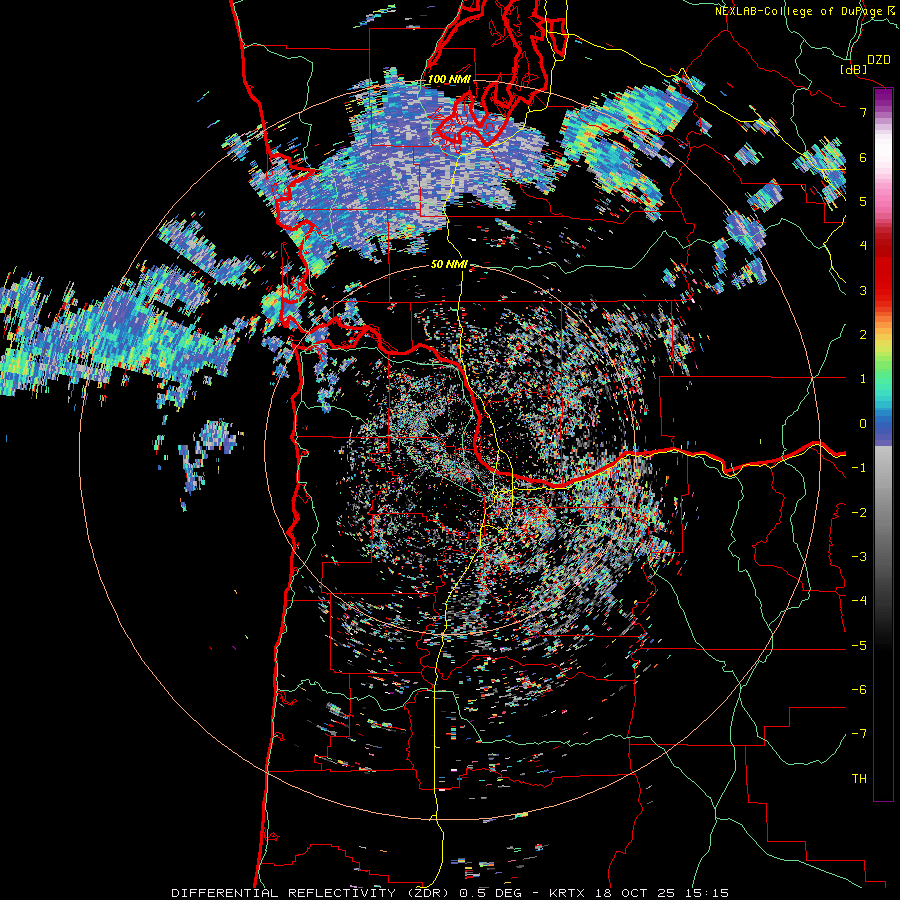Click the '18 OCT 25' date in the caption

pos(634,893)
